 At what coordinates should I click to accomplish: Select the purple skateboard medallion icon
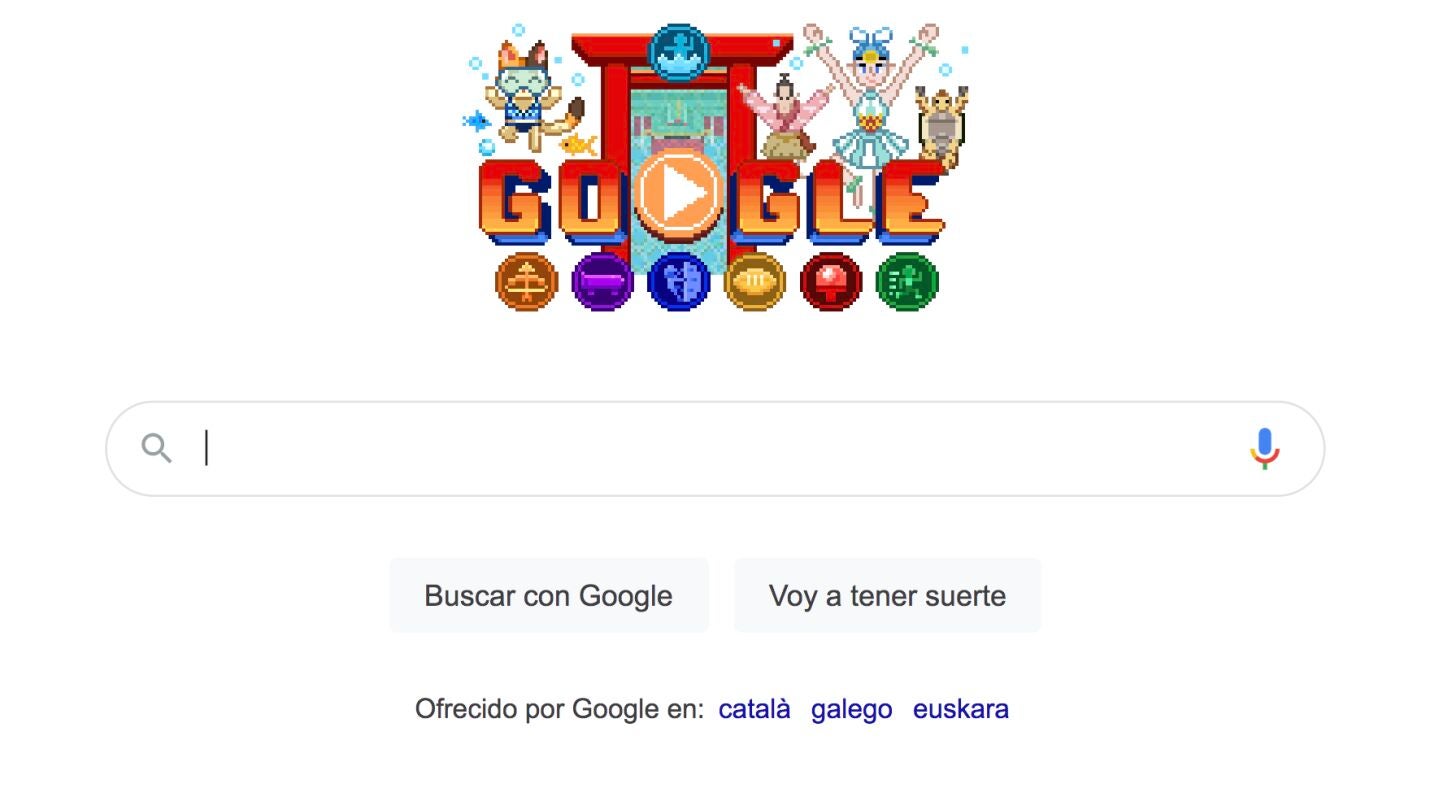tap(602, 282)
